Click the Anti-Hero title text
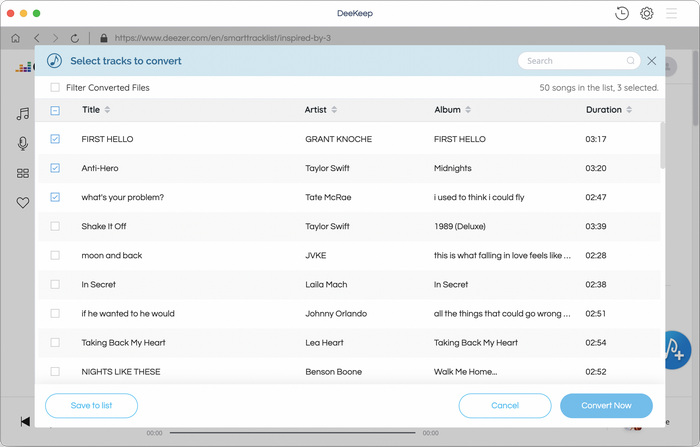 (100, 168)
